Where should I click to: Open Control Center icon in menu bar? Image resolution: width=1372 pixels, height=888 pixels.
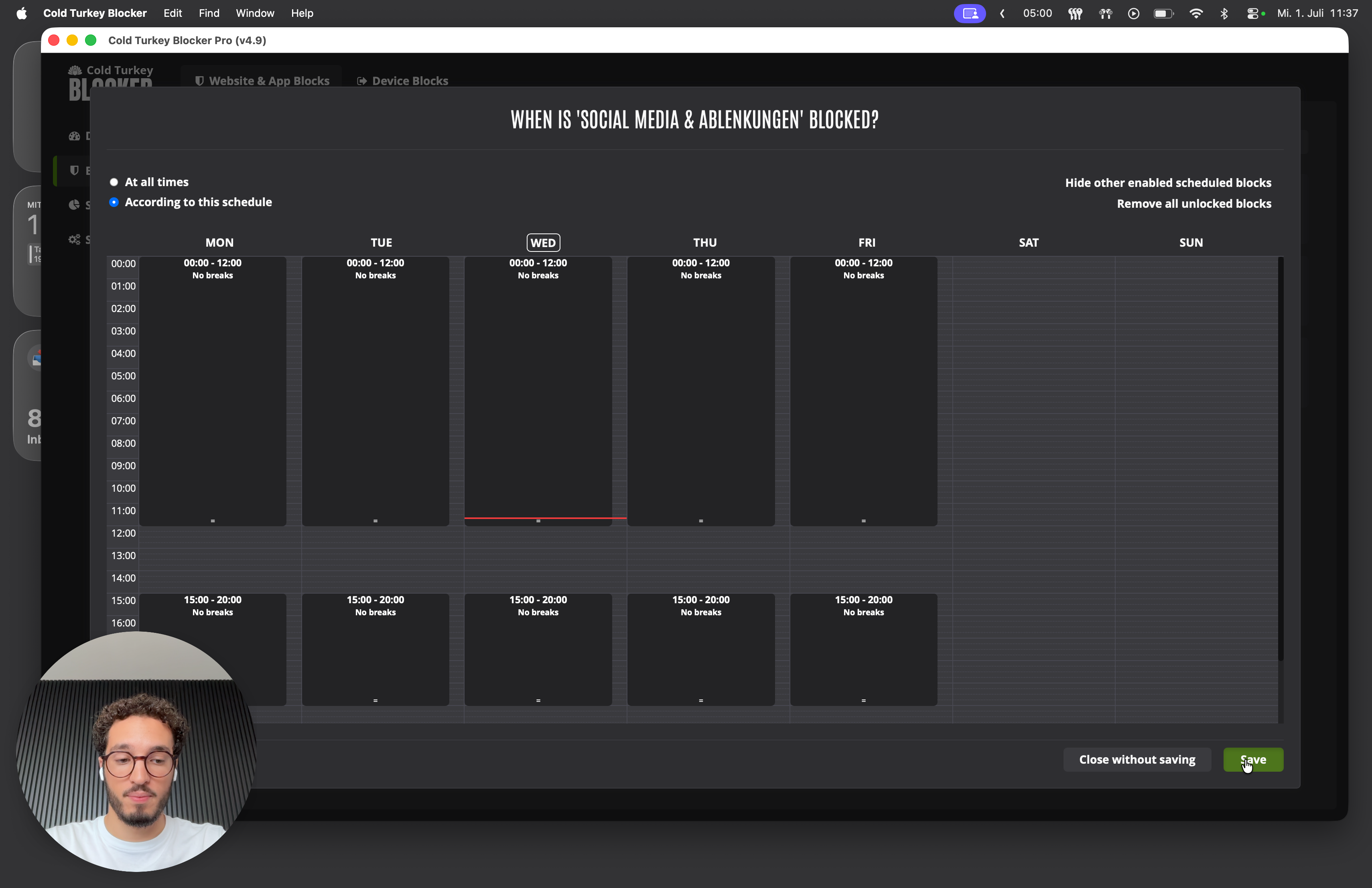[x=1252, y=13]
